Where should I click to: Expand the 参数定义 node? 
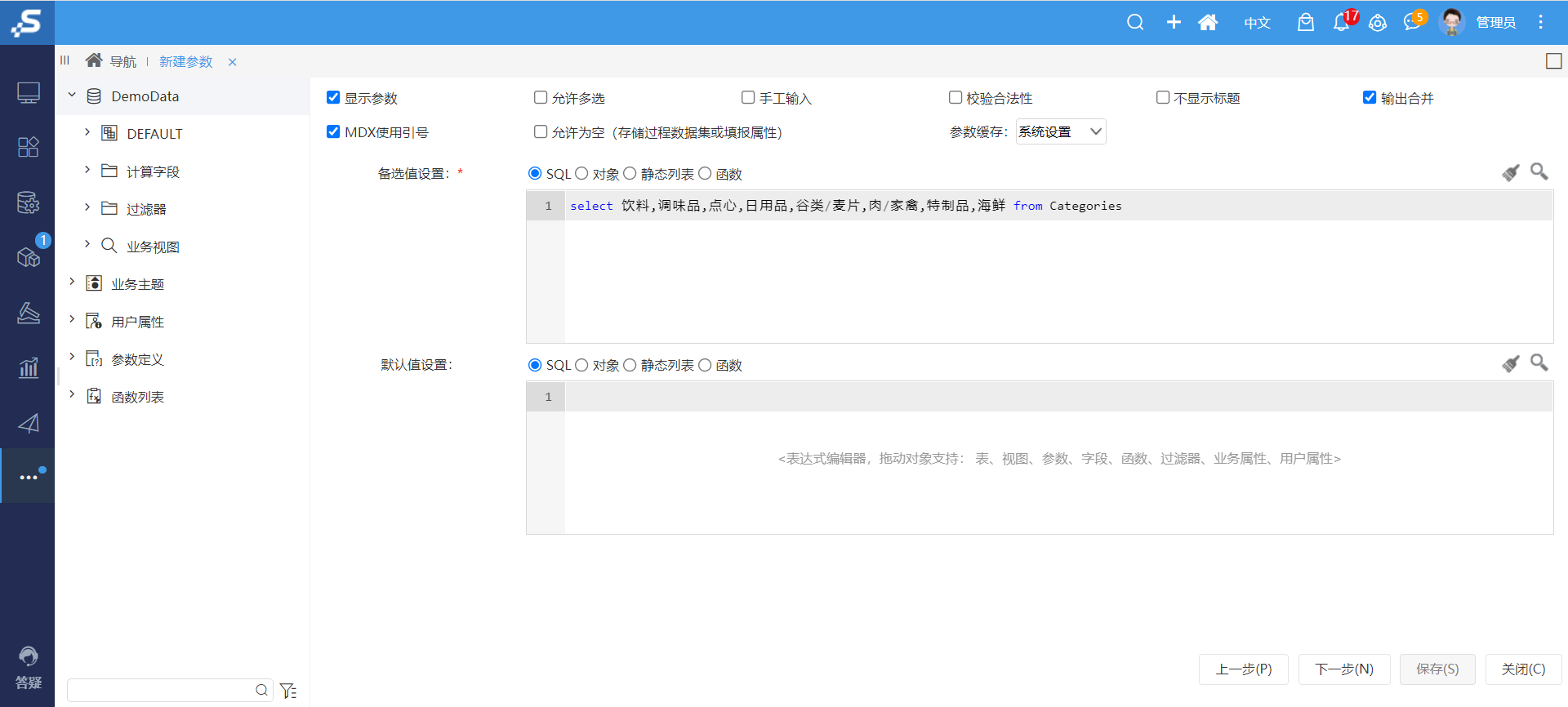pyautogui.click(x=72, y=357)
